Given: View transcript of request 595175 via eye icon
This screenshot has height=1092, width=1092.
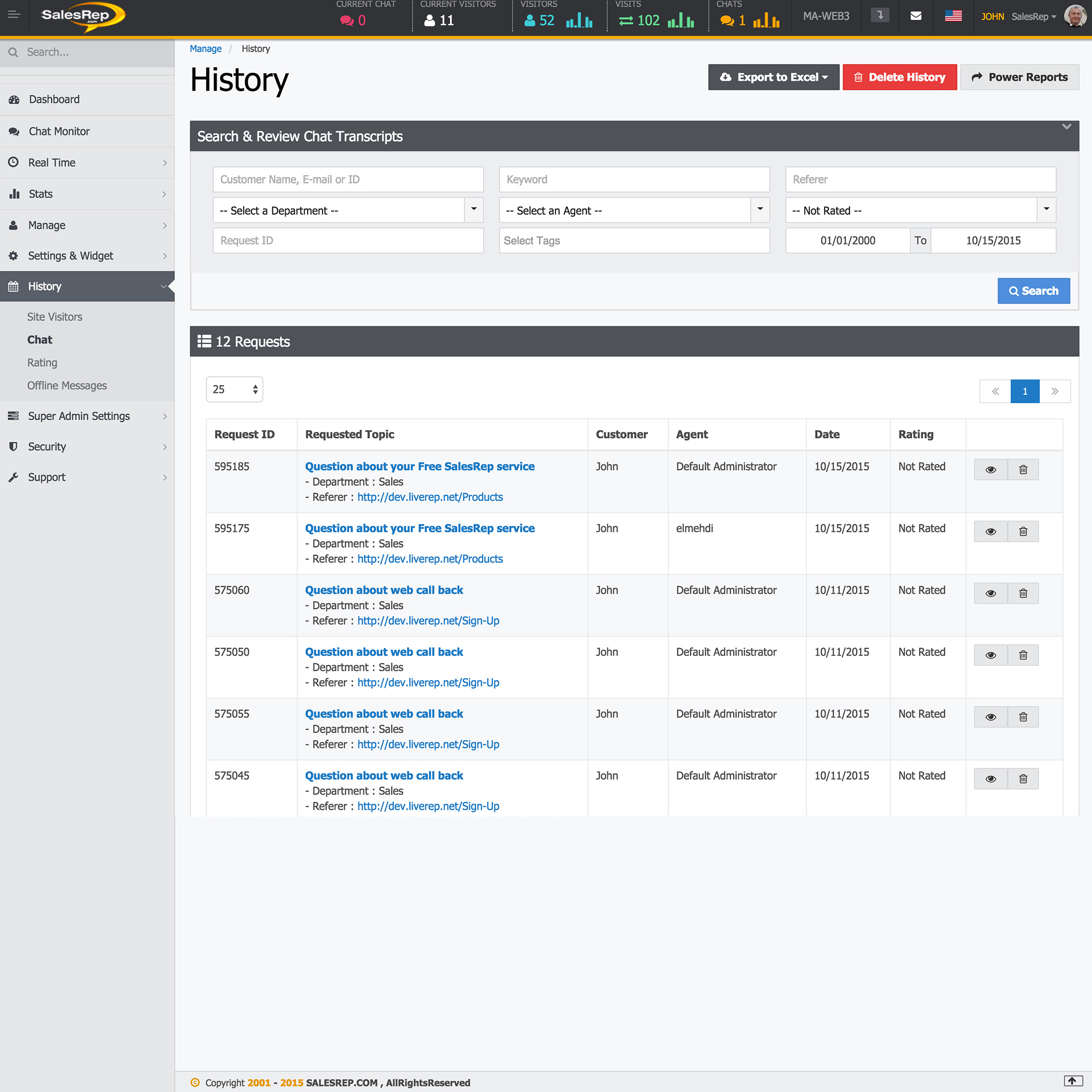Looking at the screenshot, I should pos(991,531).
